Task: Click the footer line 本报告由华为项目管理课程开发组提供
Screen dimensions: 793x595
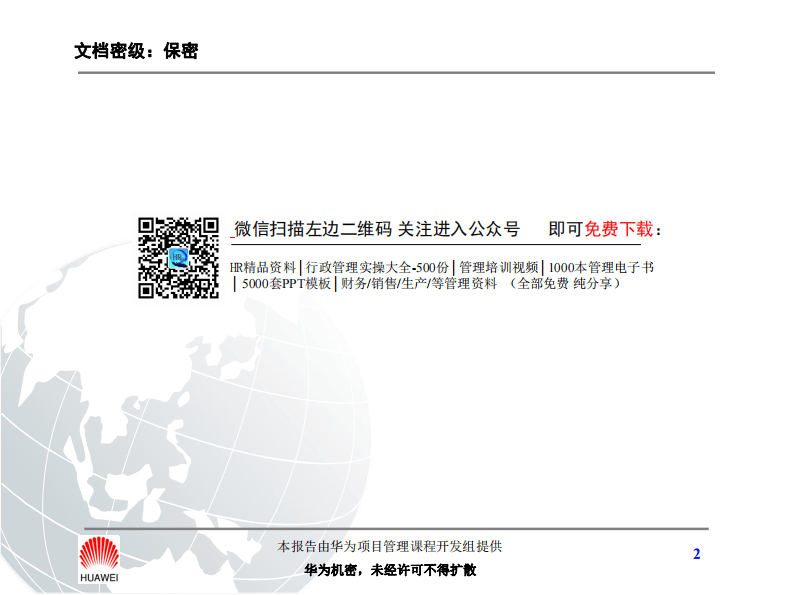Action: (389, 546)
